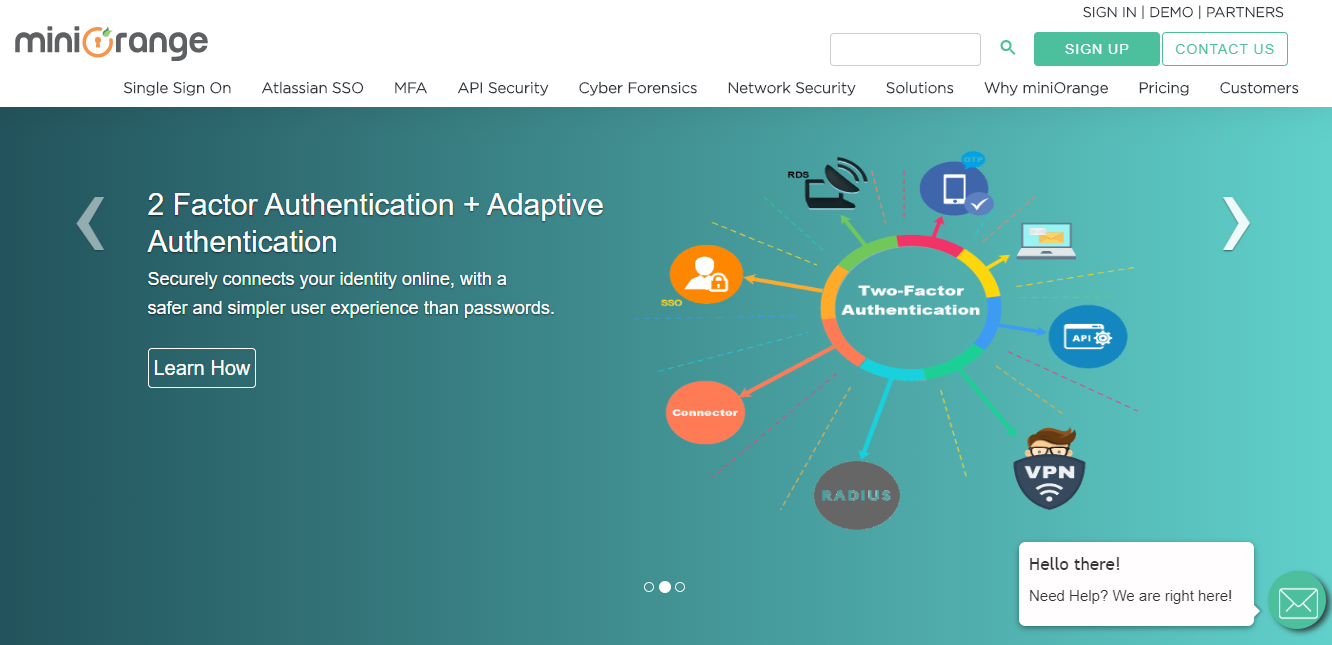Screen dimensions: 1332x645
Task: Click the PARTNERS link
Action: [1245, 12]
